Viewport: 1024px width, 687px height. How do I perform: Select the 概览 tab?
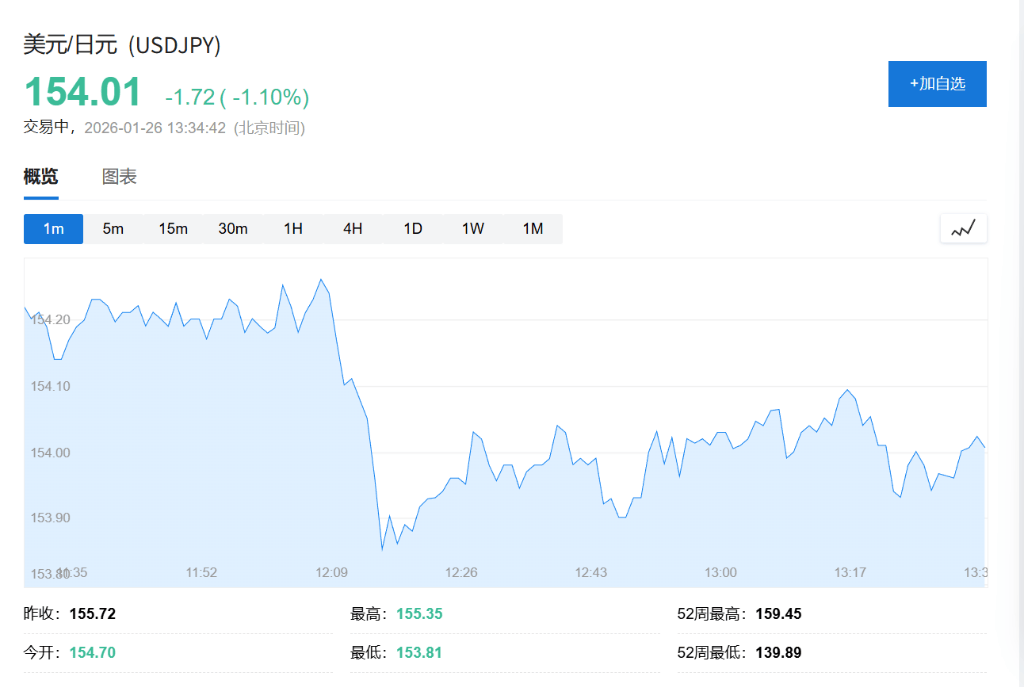[x=41, y=177]
